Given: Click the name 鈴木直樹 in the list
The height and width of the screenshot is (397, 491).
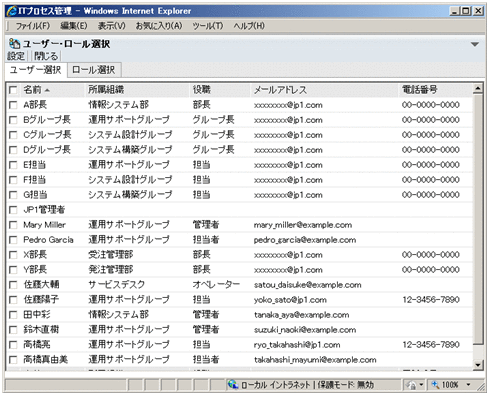Looking at the screenshot, I should tap(41, 330).
